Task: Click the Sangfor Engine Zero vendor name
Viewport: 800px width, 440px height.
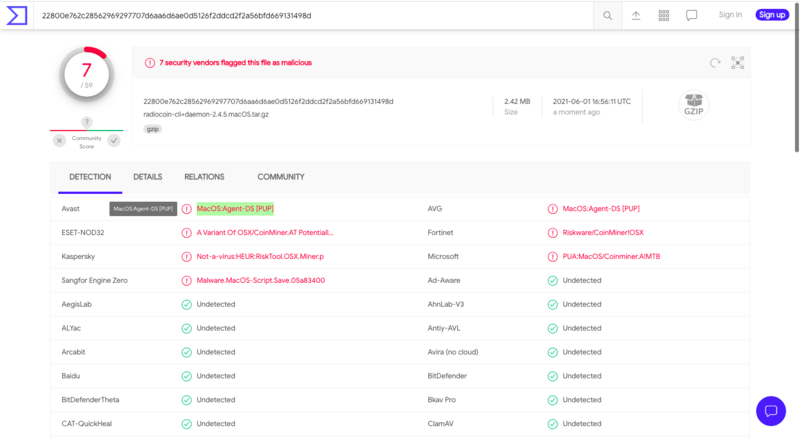Action: pyautogui.click(x=94, y=280)
